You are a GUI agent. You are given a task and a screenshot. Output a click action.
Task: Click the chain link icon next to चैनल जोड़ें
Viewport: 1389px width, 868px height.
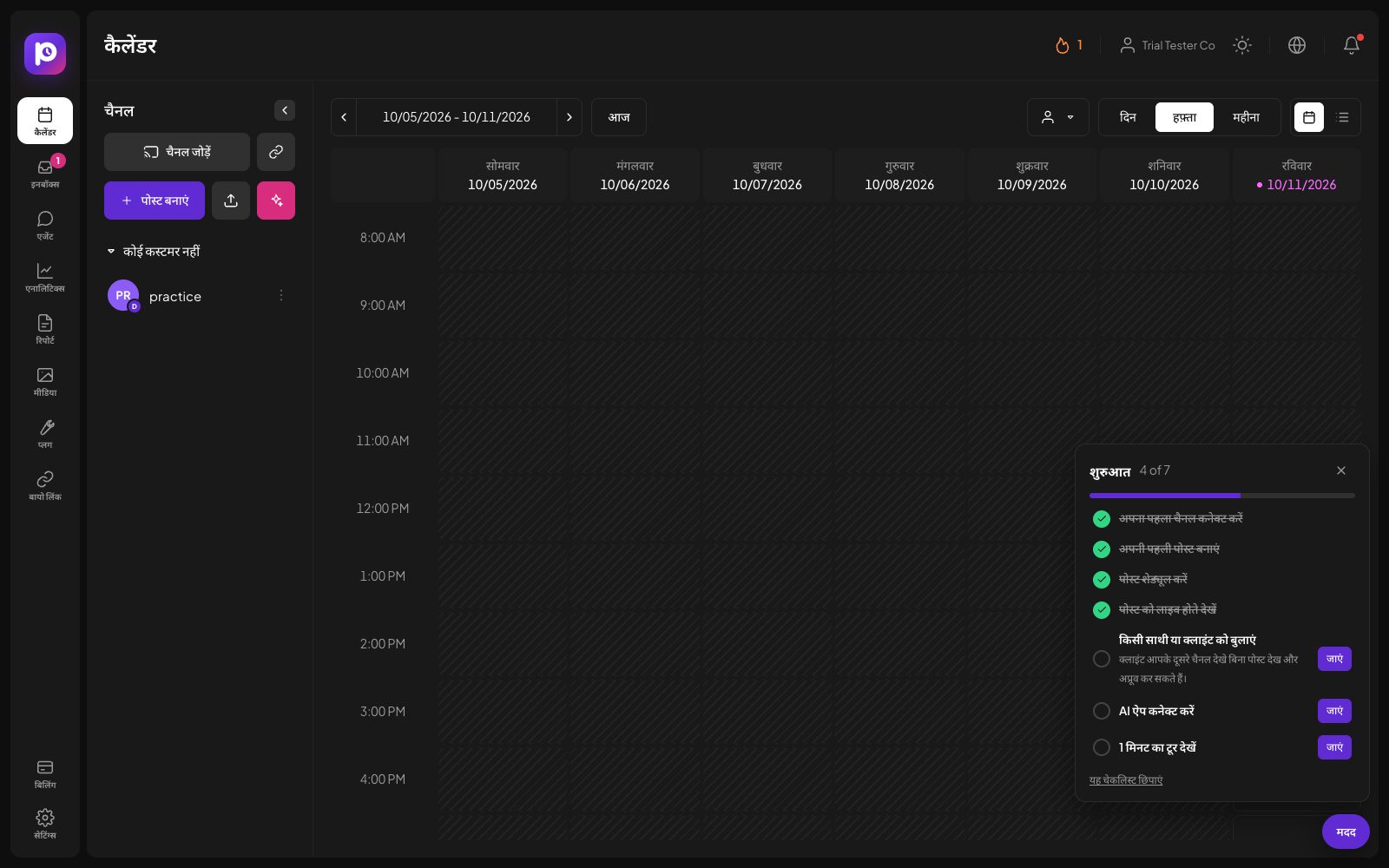coord(276,152)
